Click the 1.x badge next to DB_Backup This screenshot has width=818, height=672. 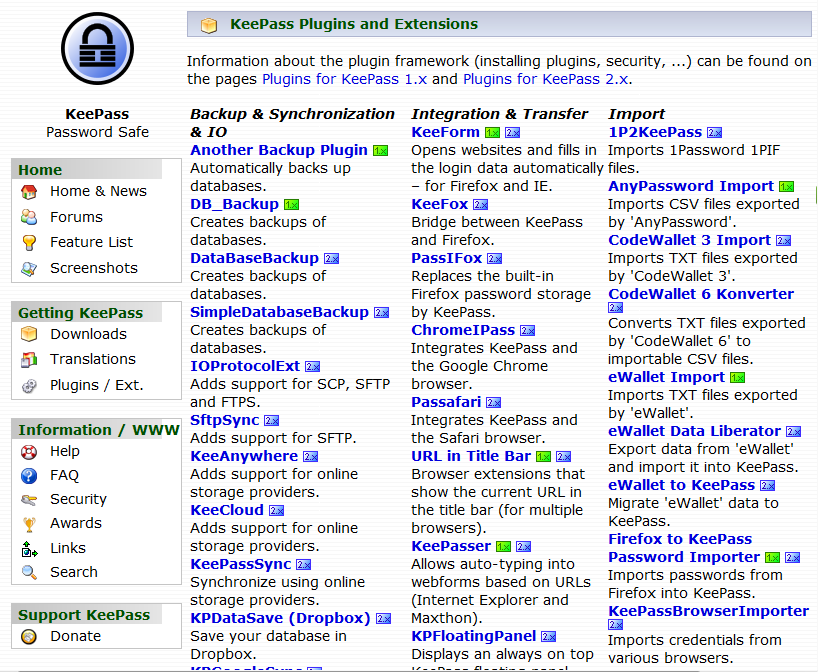point(292,205)
